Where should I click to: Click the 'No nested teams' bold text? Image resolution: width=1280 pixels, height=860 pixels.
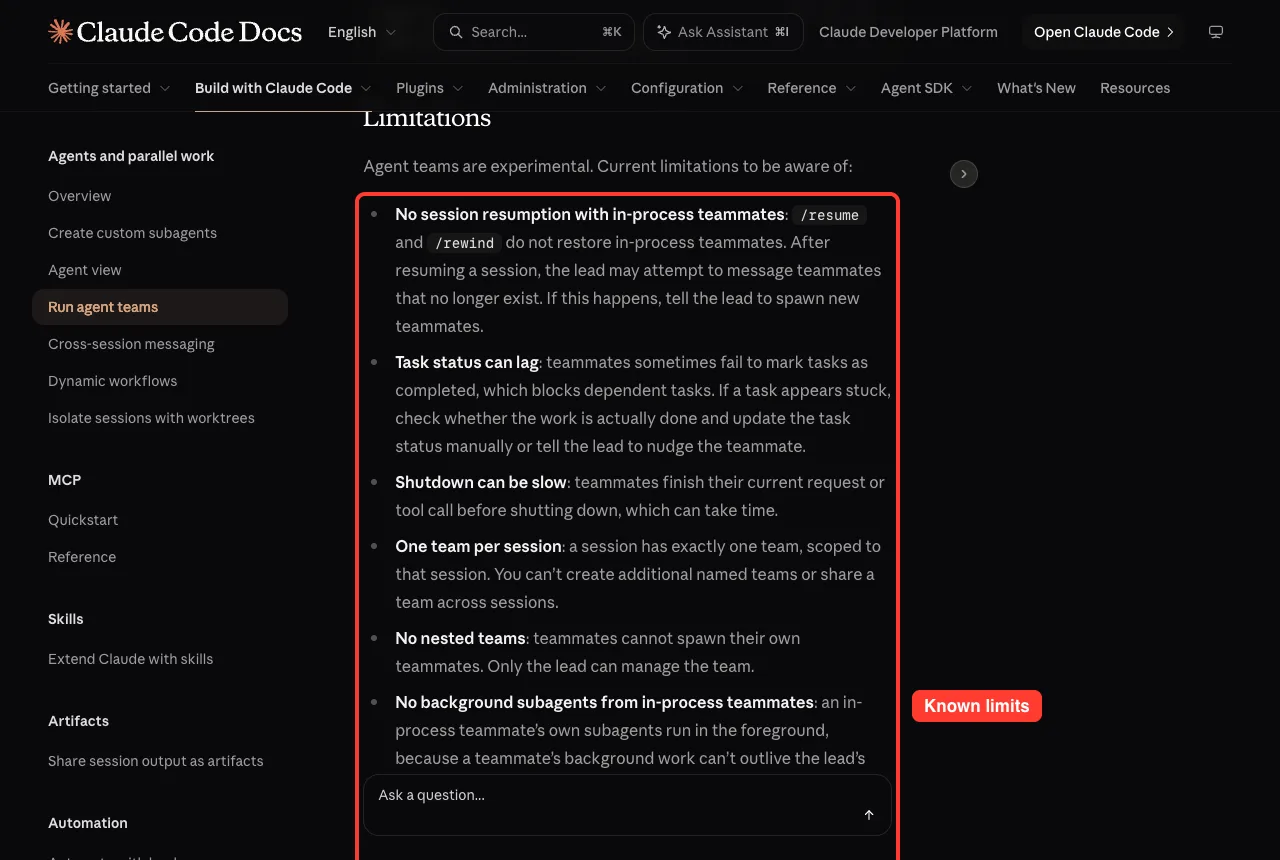coord(460,638)
